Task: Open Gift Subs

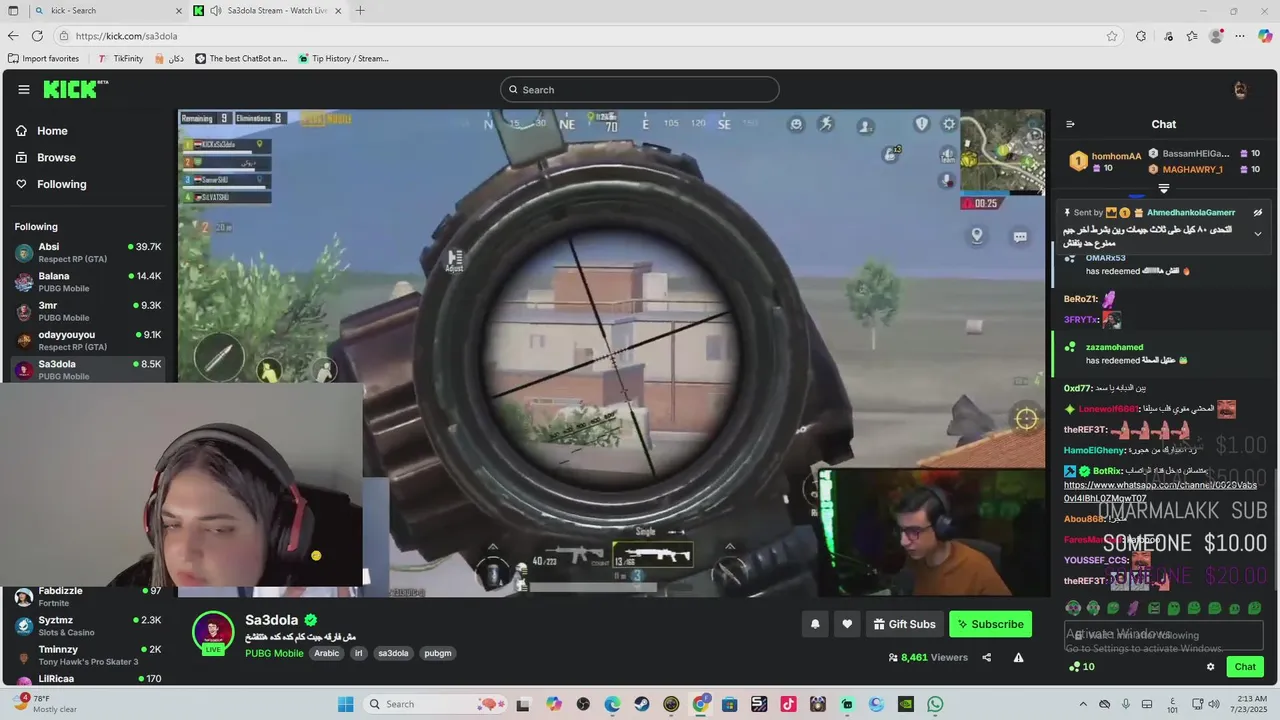Action: coord(905,624)
